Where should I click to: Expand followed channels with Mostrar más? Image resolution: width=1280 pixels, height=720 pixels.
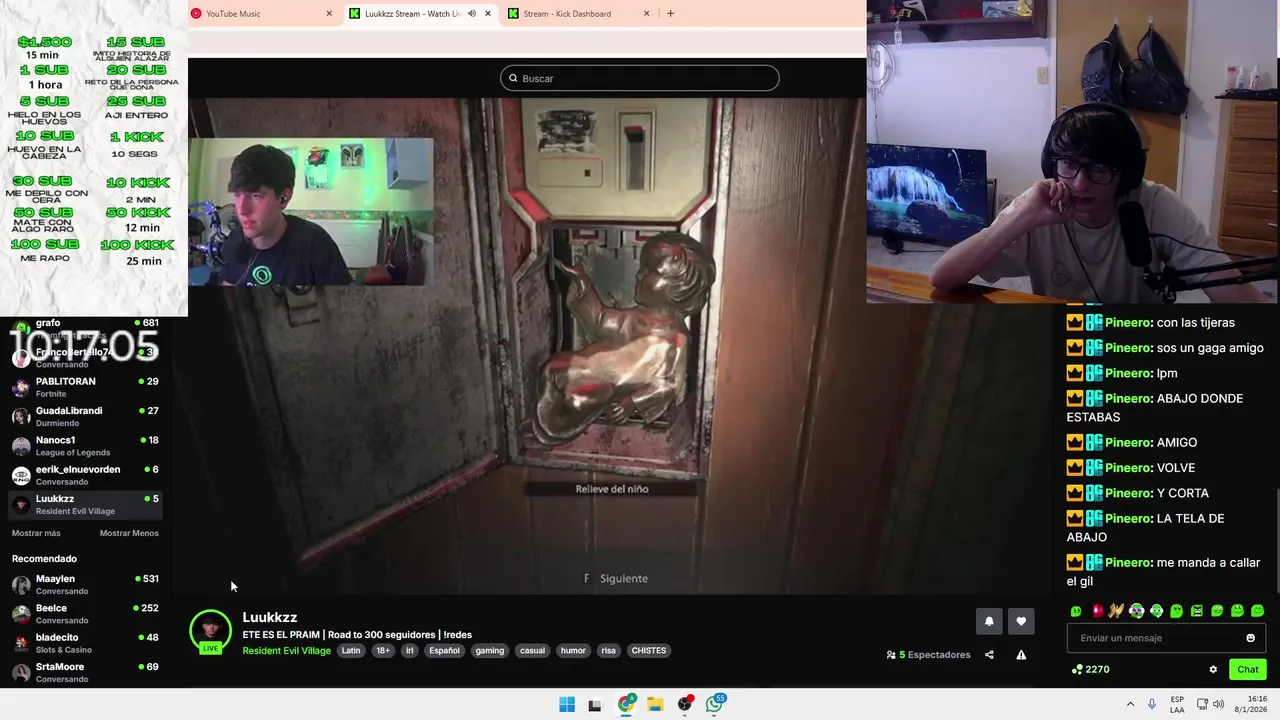click(x=36, y=533)
